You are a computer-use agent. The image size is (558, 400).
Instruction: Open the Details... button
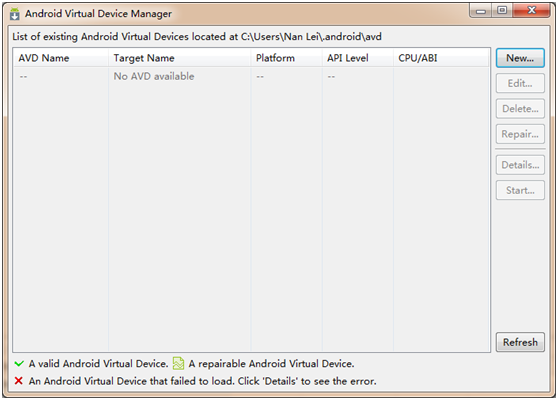coord(520,165)
